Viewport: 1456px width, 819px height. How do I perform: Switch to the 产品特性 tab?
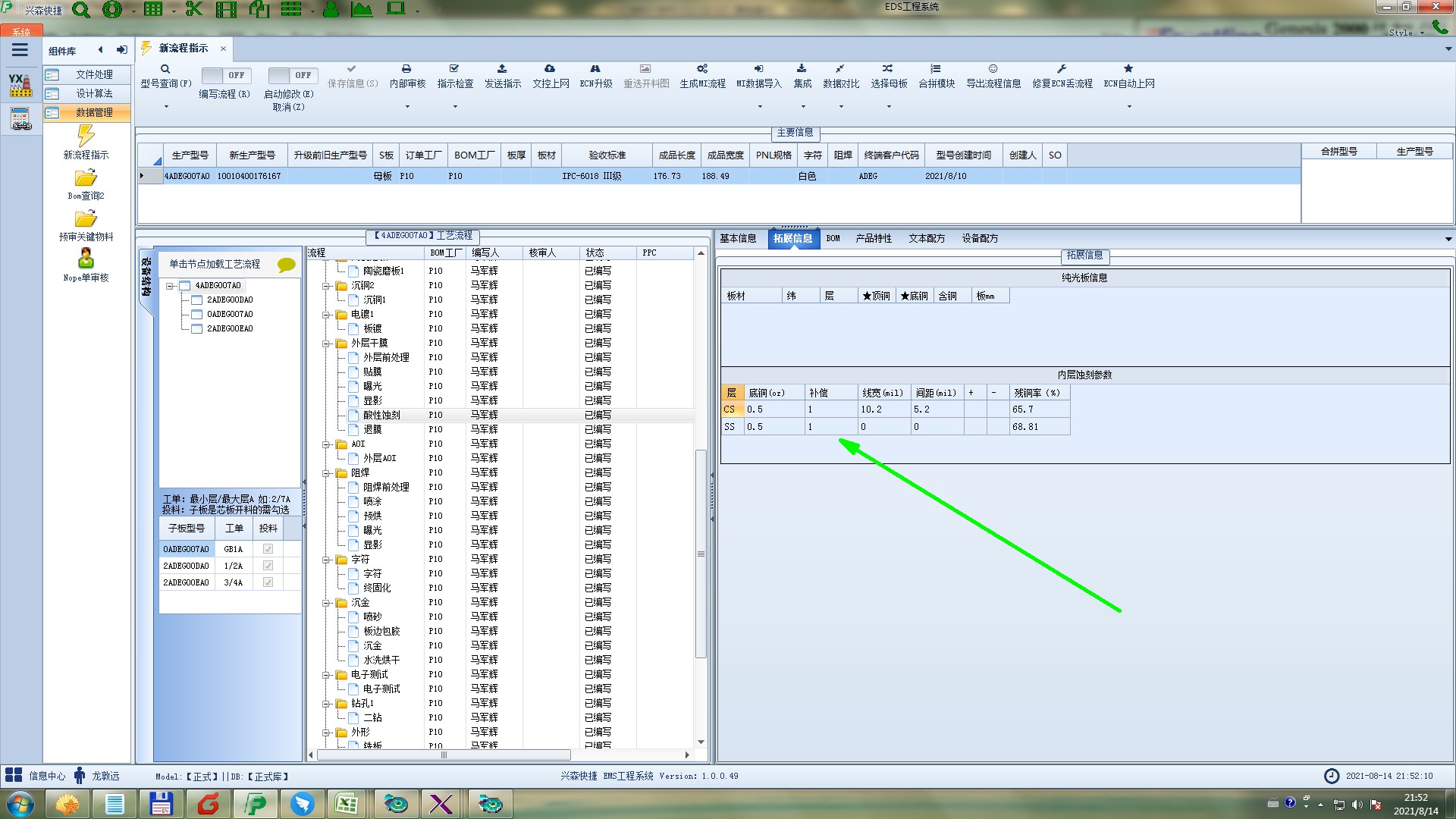coord(874,238)
